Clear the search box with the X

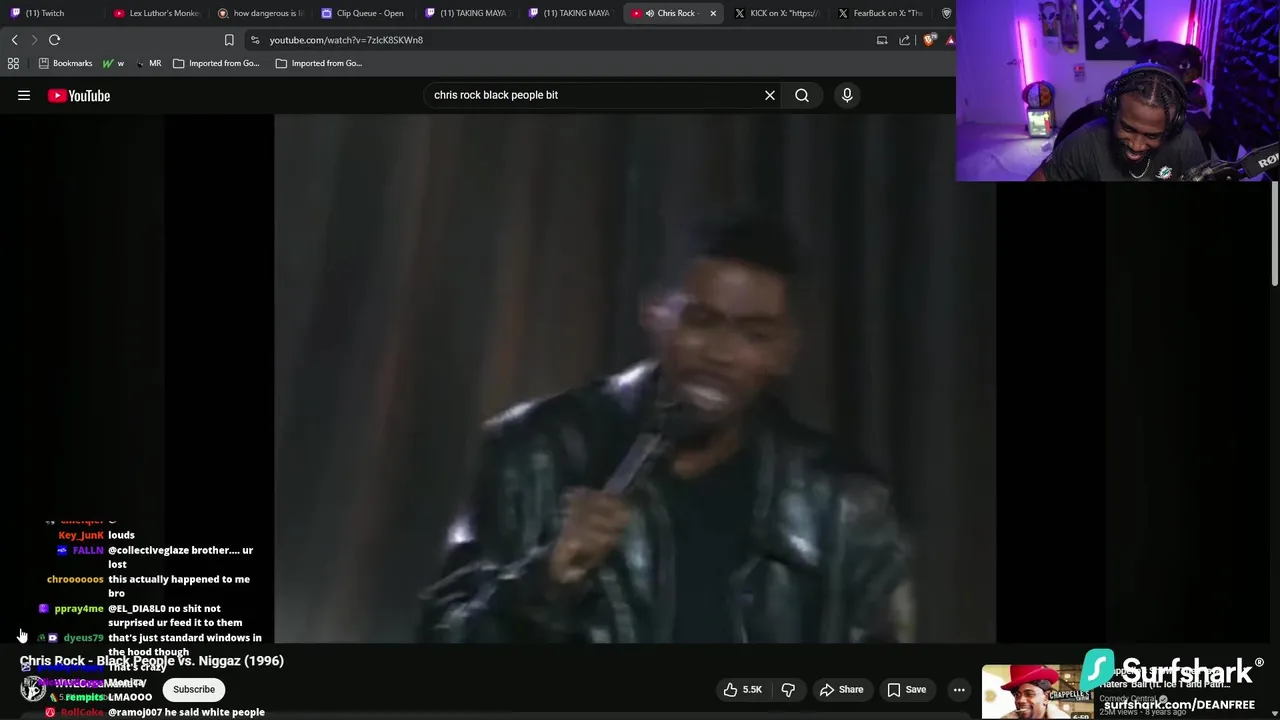(770, 95)
